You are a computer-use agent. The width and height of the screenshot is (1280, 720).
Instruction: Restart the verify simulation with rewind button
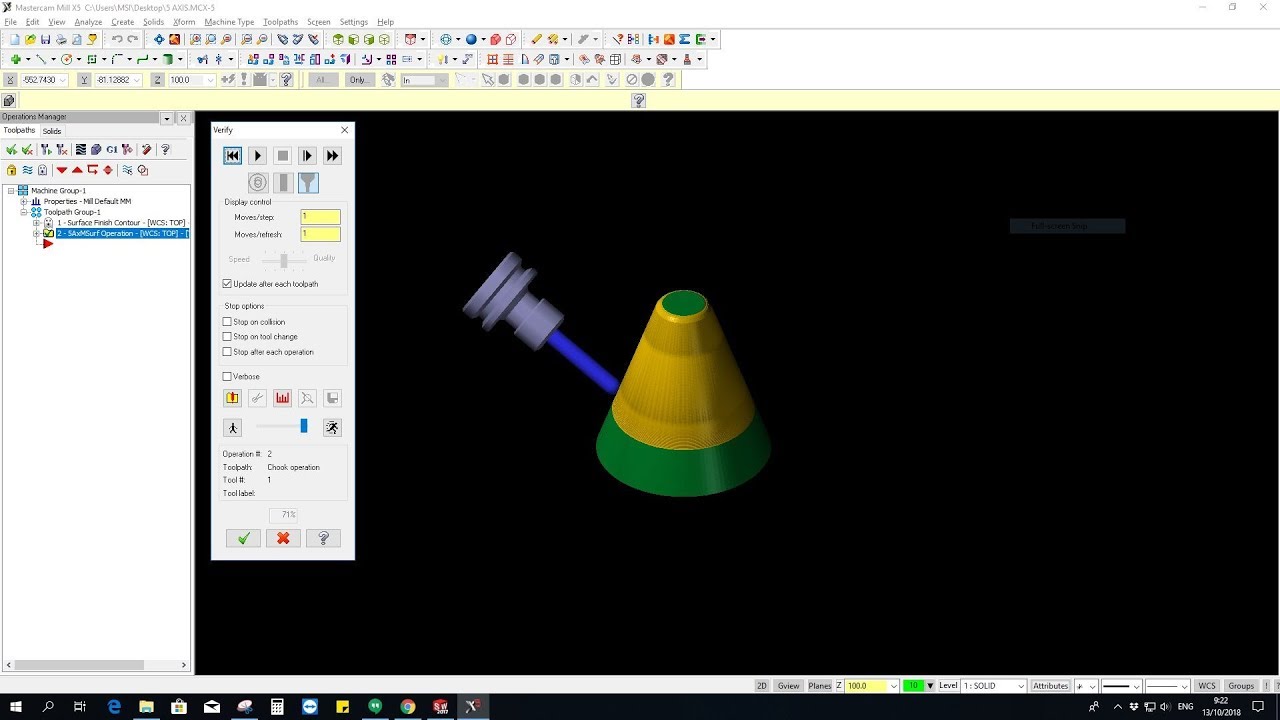pos(232,155)
